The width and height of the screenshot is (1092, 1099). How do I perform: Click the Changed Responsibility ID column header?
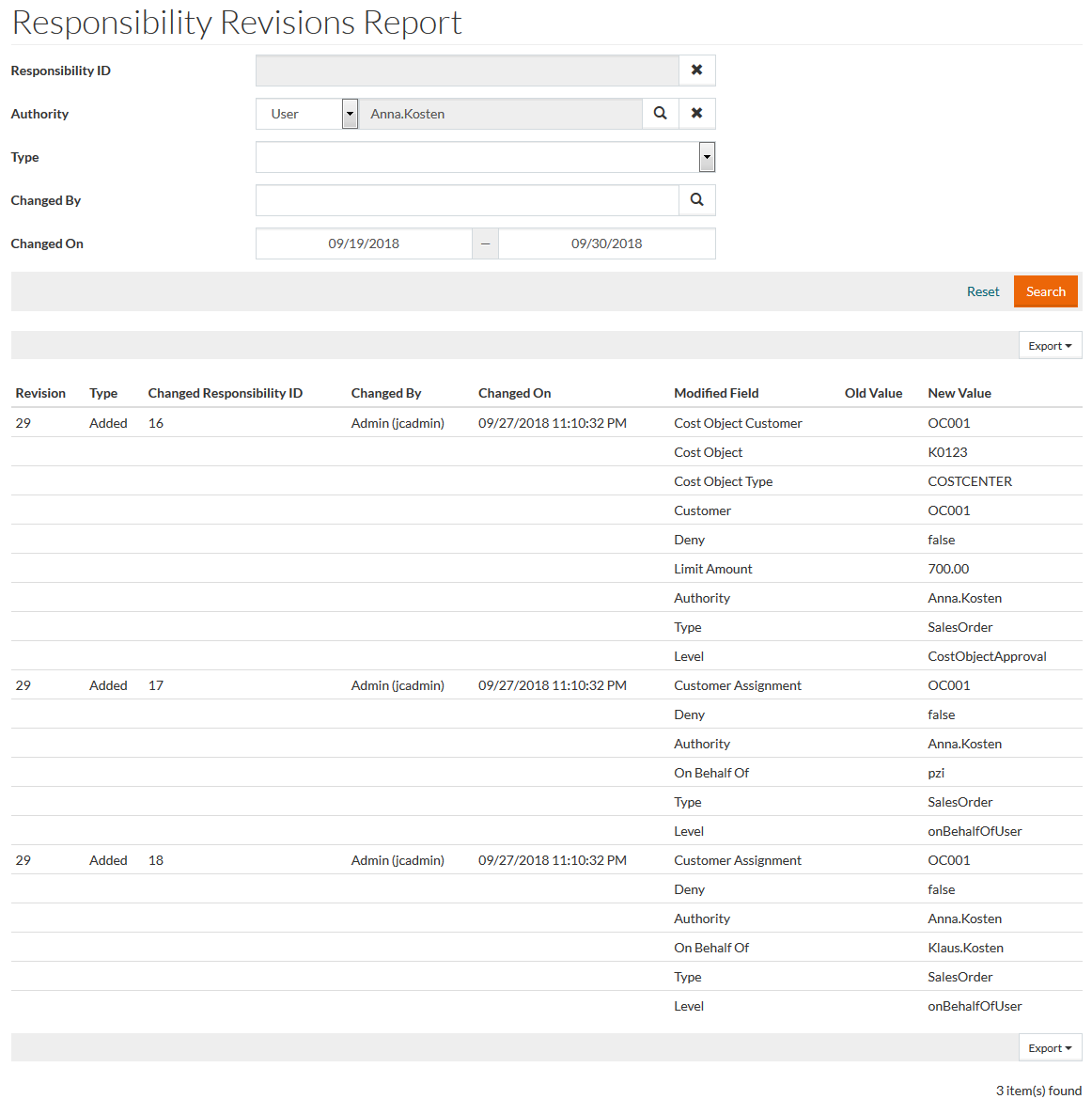tap(225, 393)
